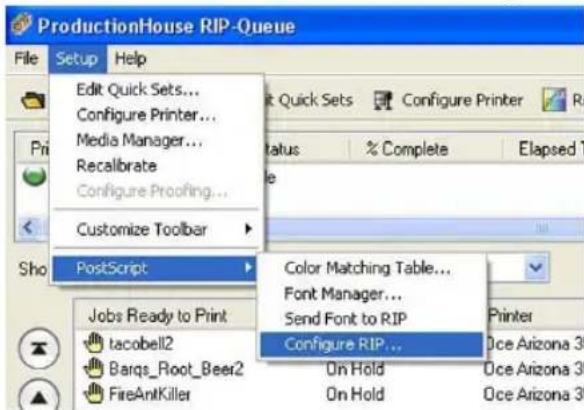Image resolution: width=584 pixels, height=410 pixels.
Task: Click the open folder toolbar icon
Action: 34,101
